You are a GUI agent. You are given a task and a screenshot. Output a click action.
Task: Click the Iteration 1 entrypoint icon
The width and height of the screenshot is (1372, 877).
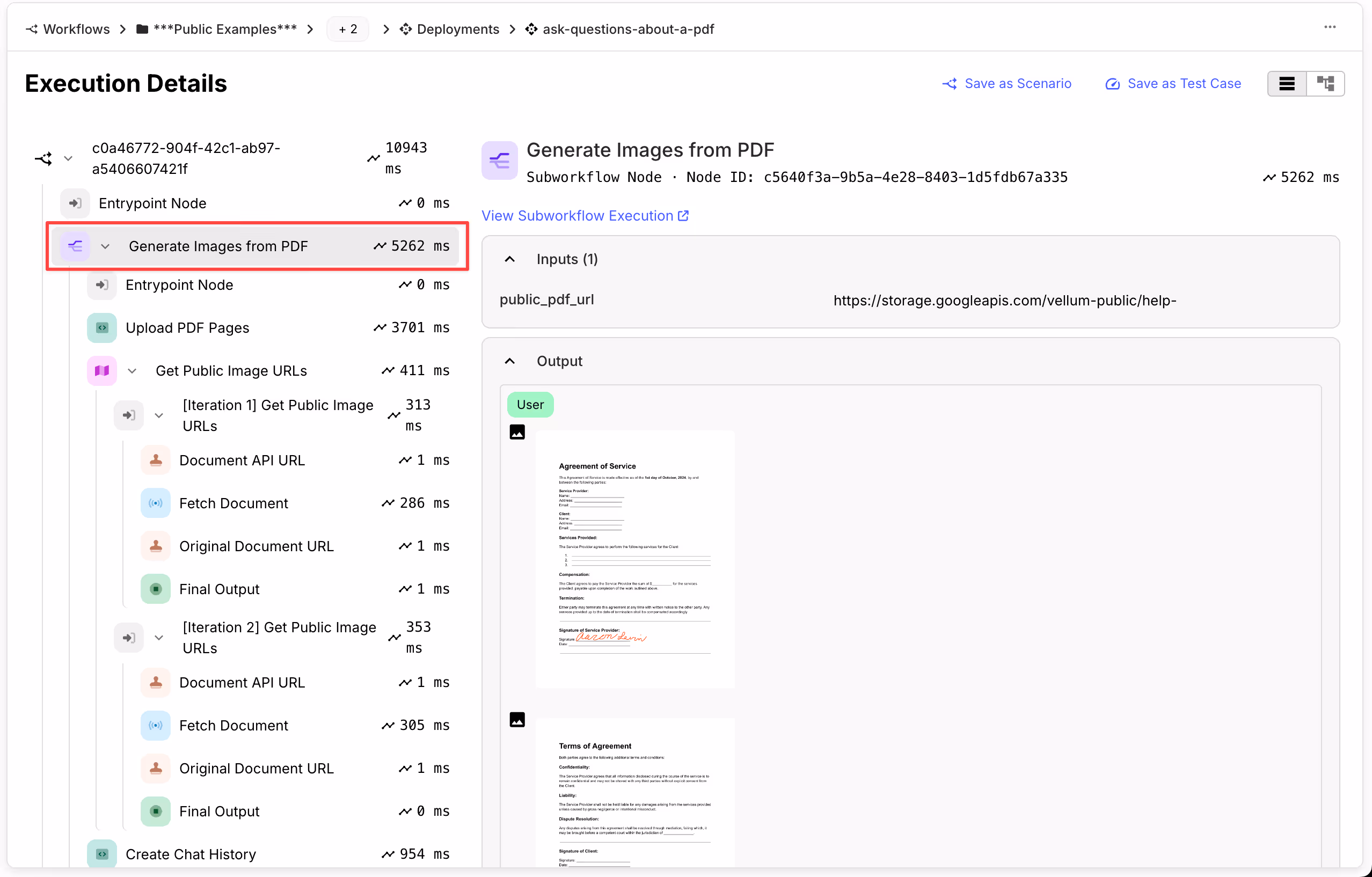129,415
